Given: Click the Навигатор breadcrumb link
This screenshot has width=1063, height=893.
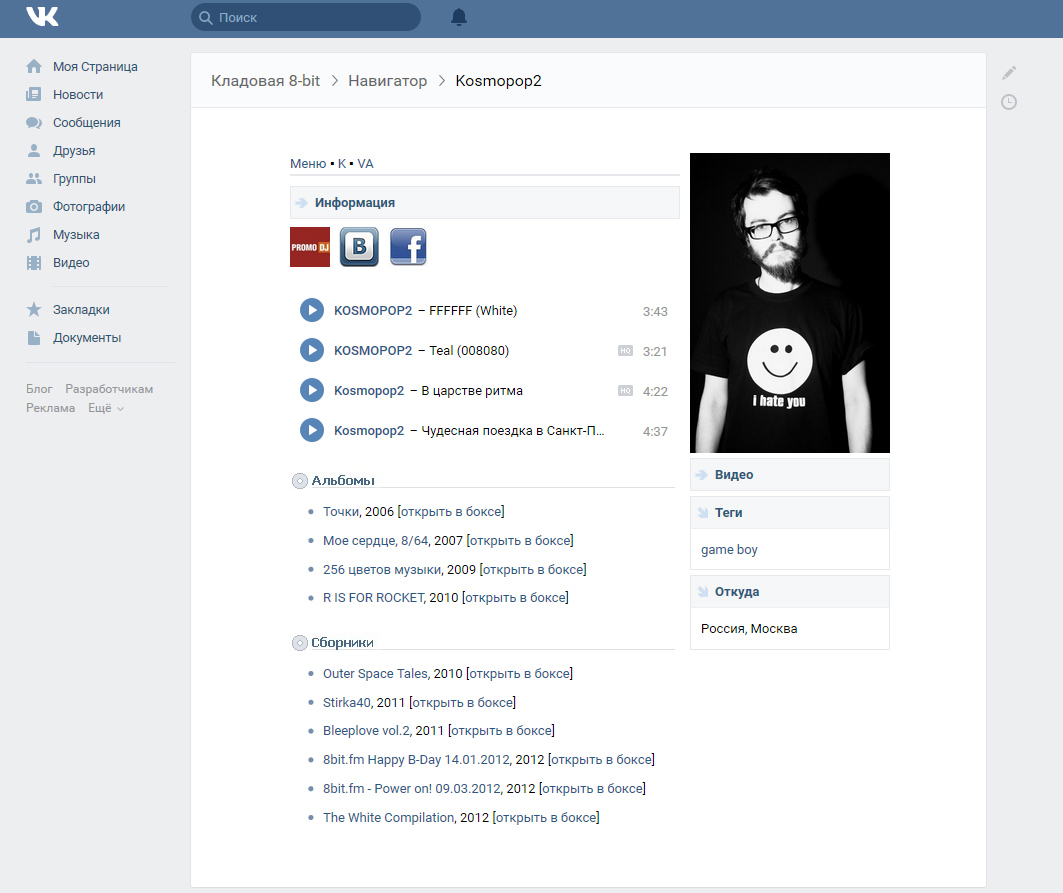Looking at the screenshot, I should pyautogui.click(x=387, y=81).
